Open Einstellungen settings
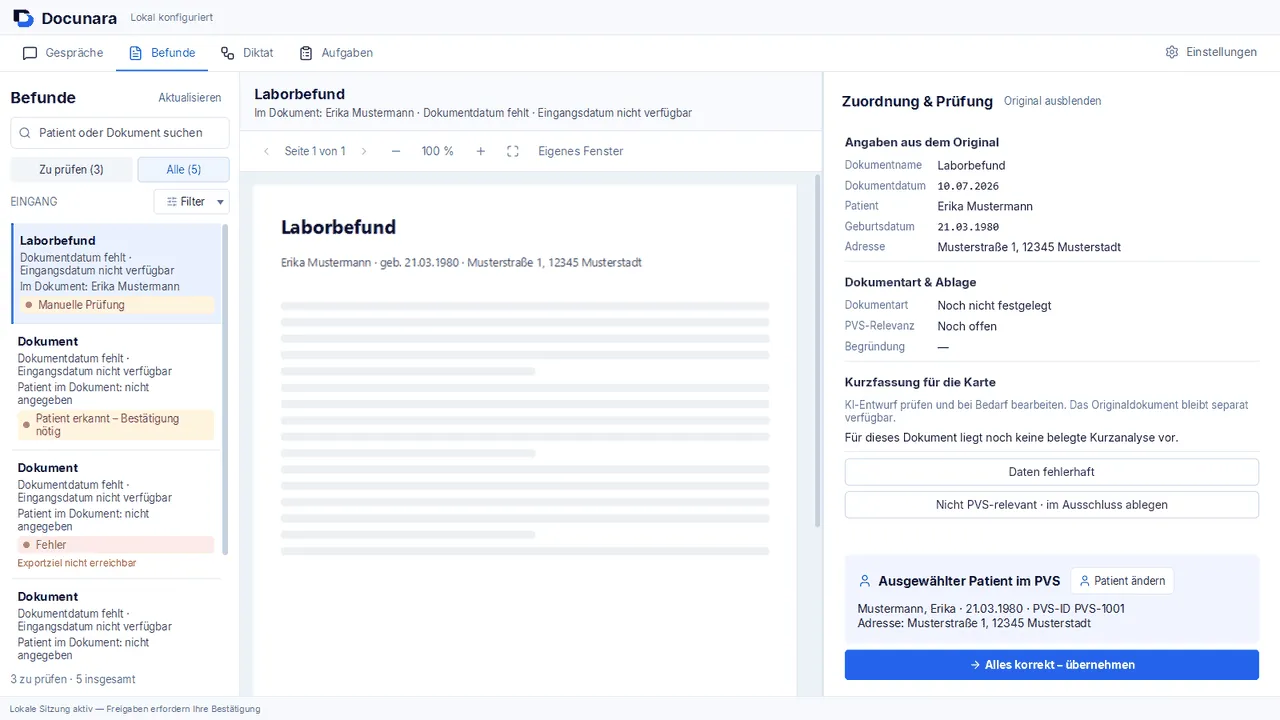Viewport: 1280px width, 720px height. click(1211, 52)
